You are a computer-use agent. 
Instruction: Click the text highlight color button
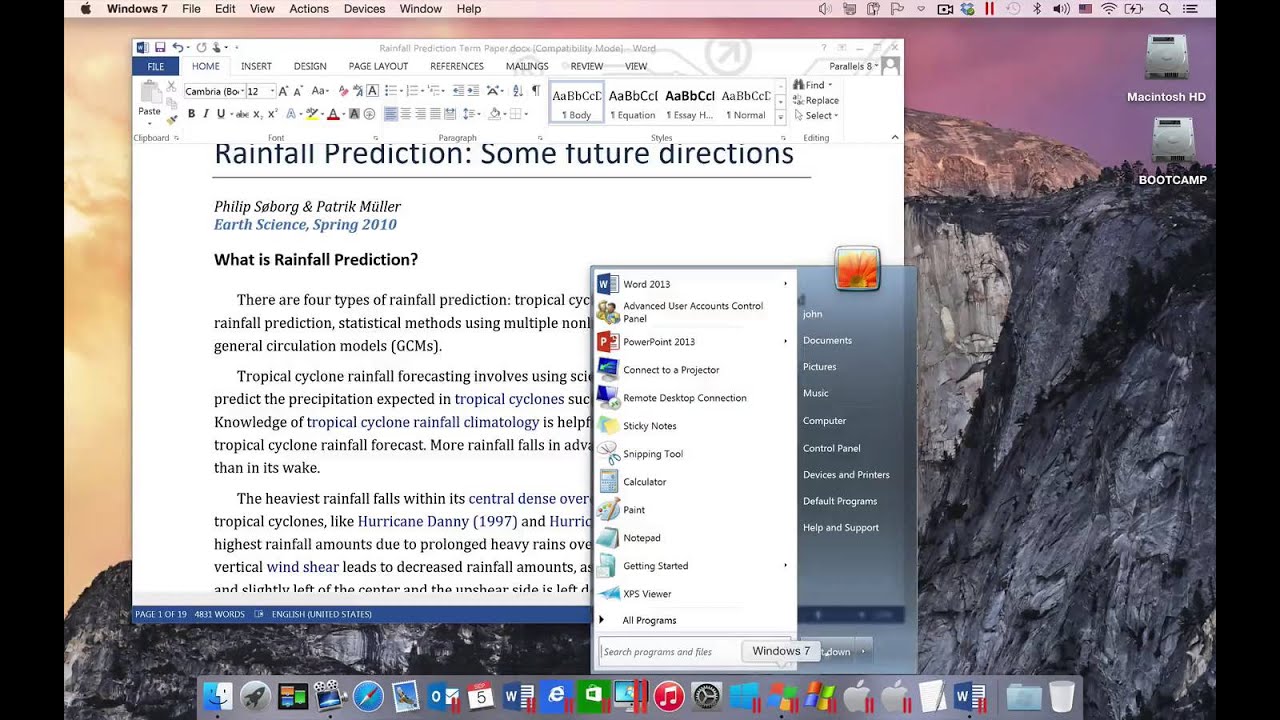[x=311, y=114]
